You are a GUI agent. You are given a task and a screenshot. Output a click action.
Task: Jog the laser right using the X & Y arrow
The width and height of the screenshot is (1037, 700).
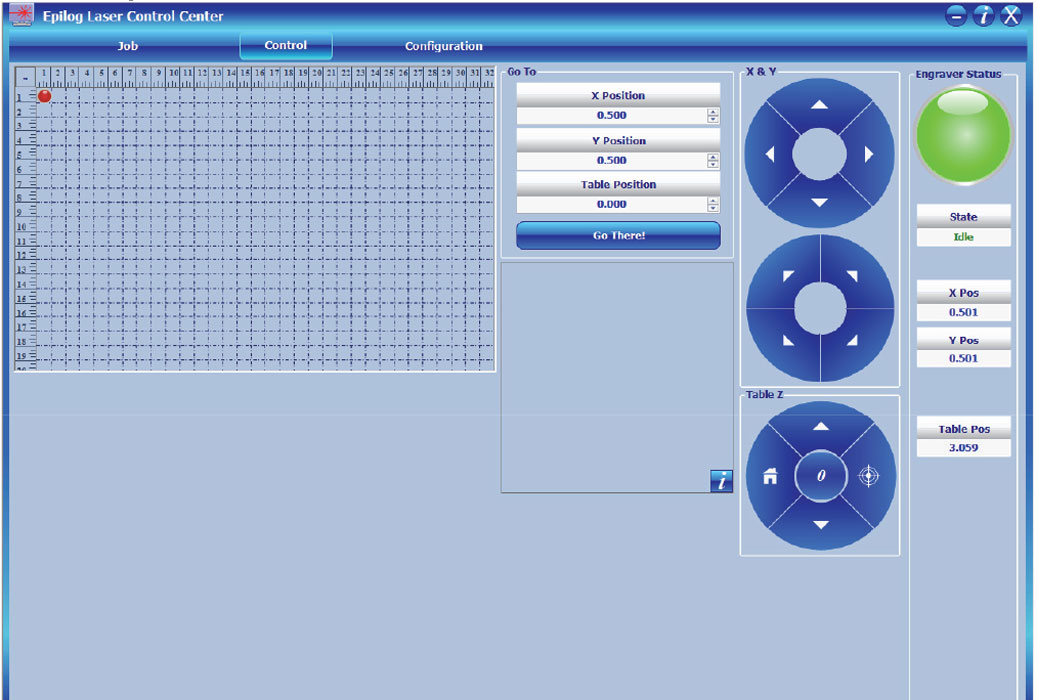[x=869, y=153]
